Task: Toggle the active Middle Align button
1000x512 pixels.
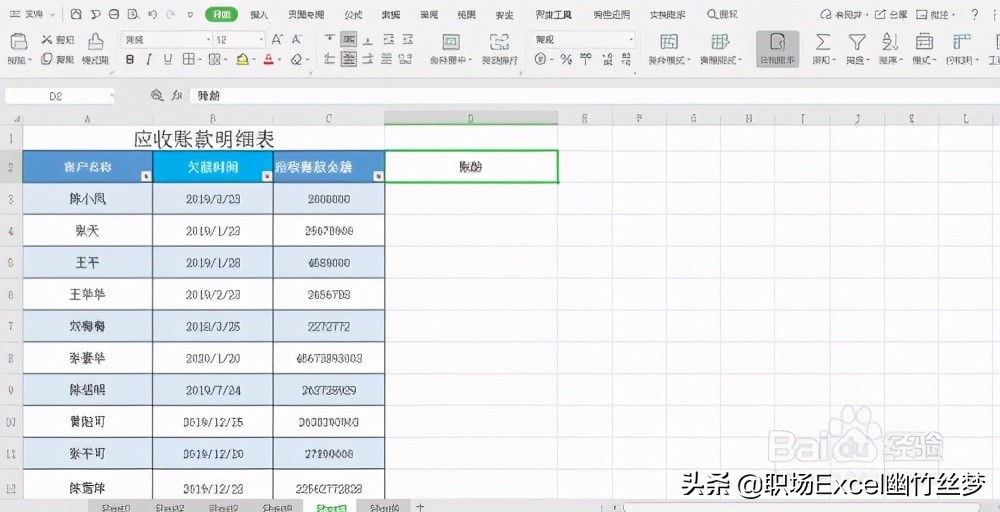Action: click(348, 40)
